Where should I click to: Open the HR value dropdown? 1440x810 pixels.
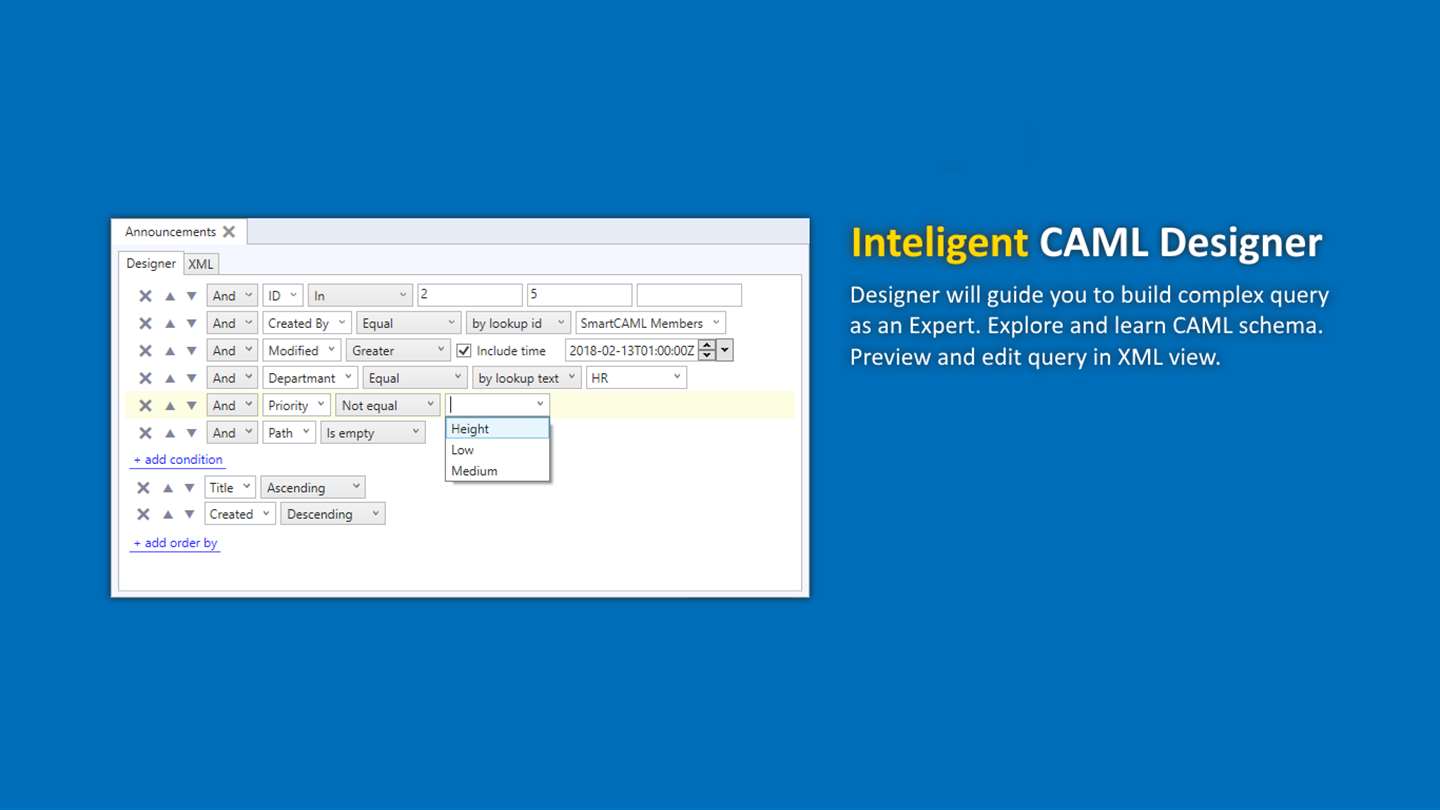(636, 378)
